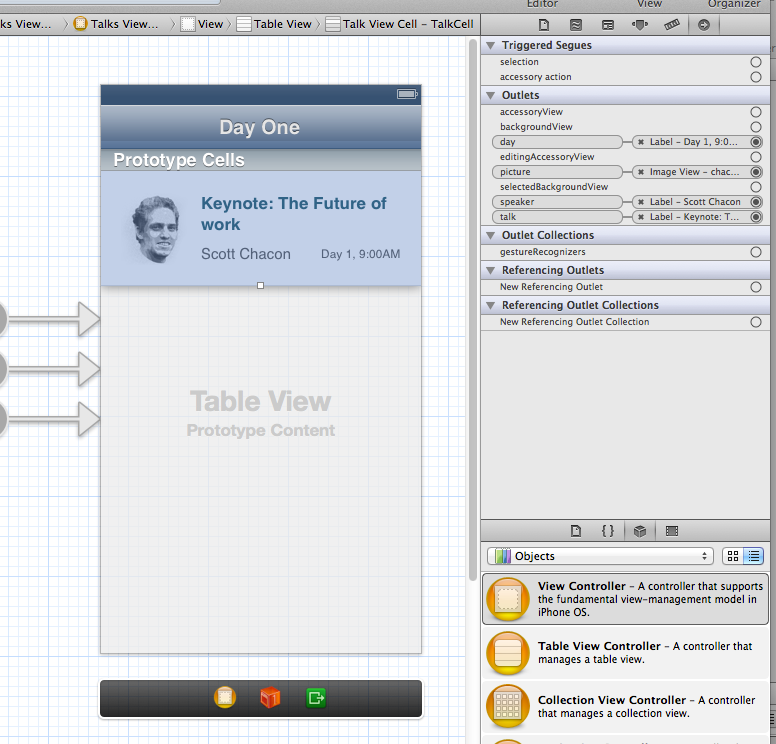The width and height of the screenshot is (776, 744).
Task: Collapse the Referencing Outlets section
Action: point(490,271)
